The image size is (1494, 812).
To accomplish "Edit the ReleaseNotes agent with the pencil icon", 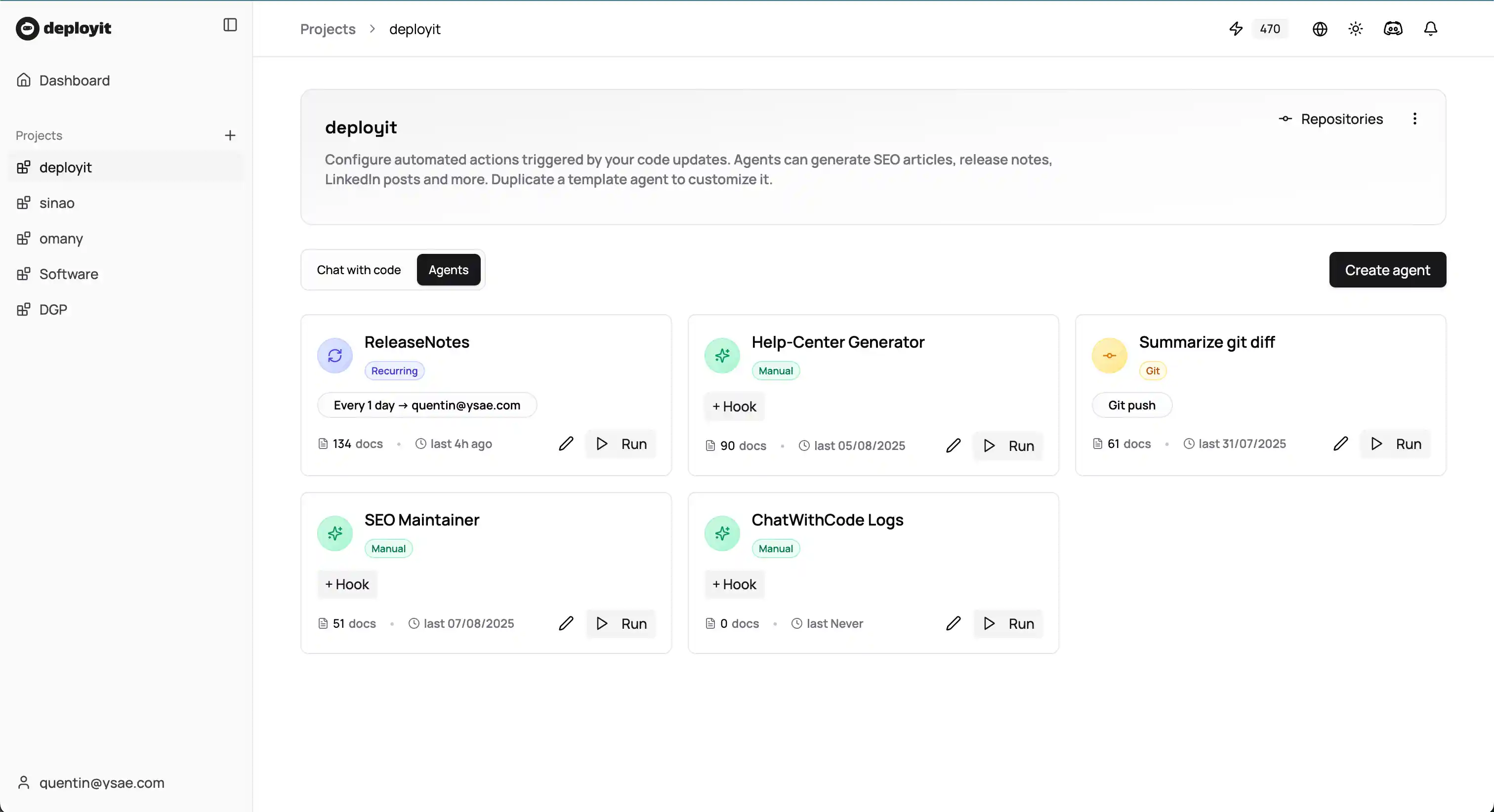I will click(x=566, y=443).
